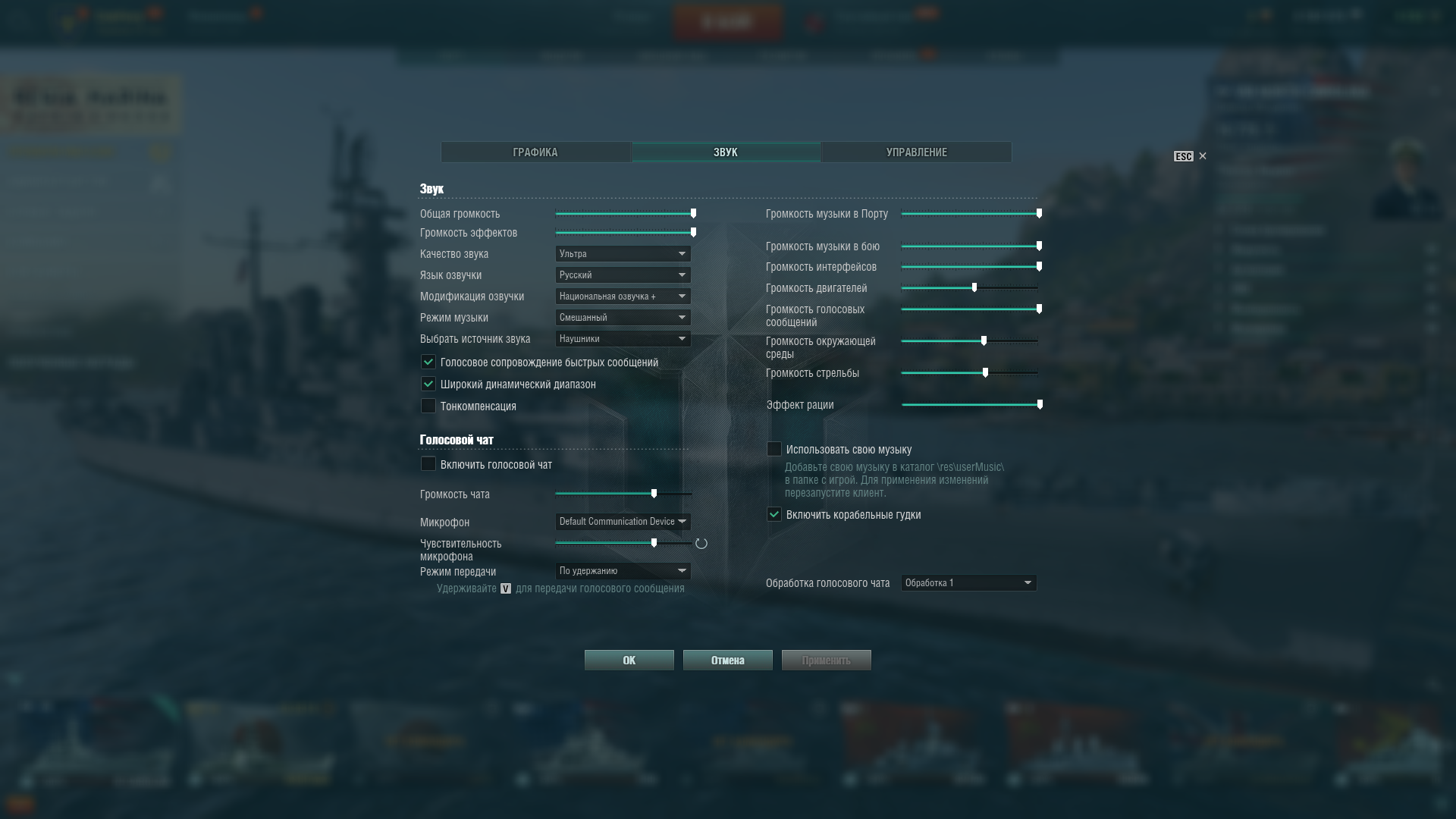Open the Выбрать источник звука dropdown
This screenshot has height=819, width=1456.
click(623, 339)
